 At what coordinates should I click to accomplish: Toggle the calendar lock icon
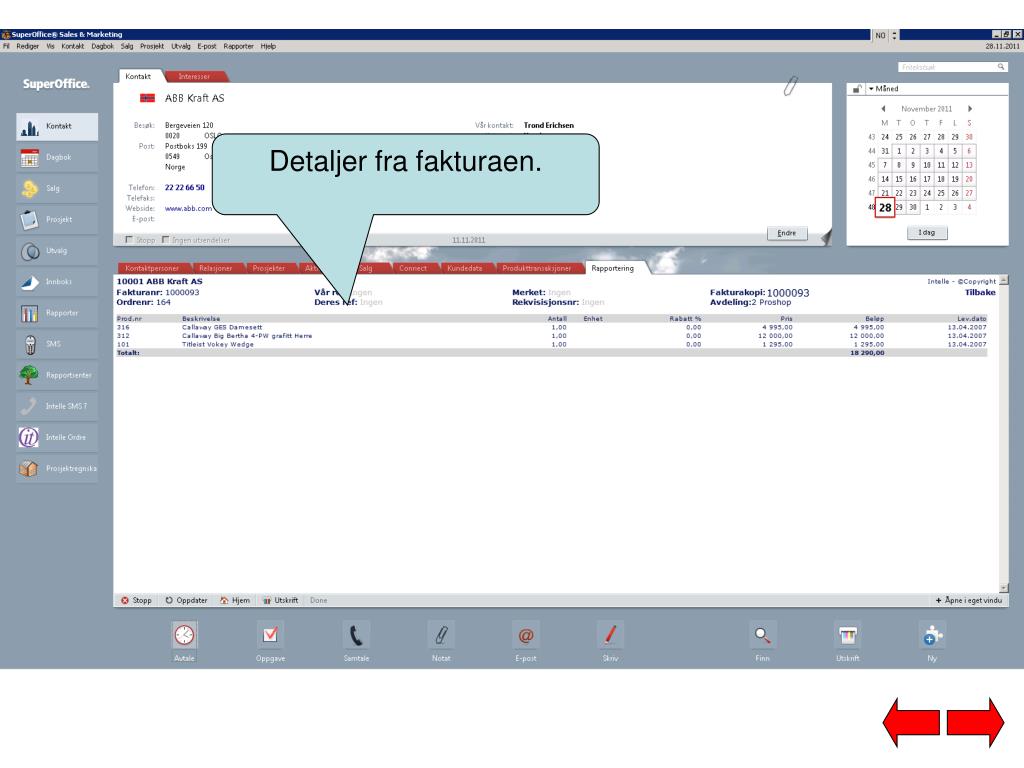coord(857,89)
